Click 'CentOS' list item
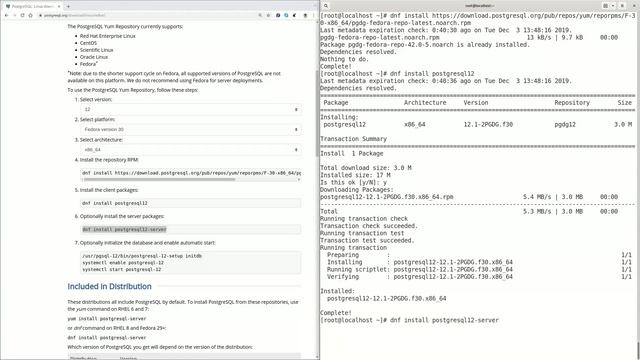The height and width of the screenshot is (360, 640). pyautogui.click(x=89, y=43)
